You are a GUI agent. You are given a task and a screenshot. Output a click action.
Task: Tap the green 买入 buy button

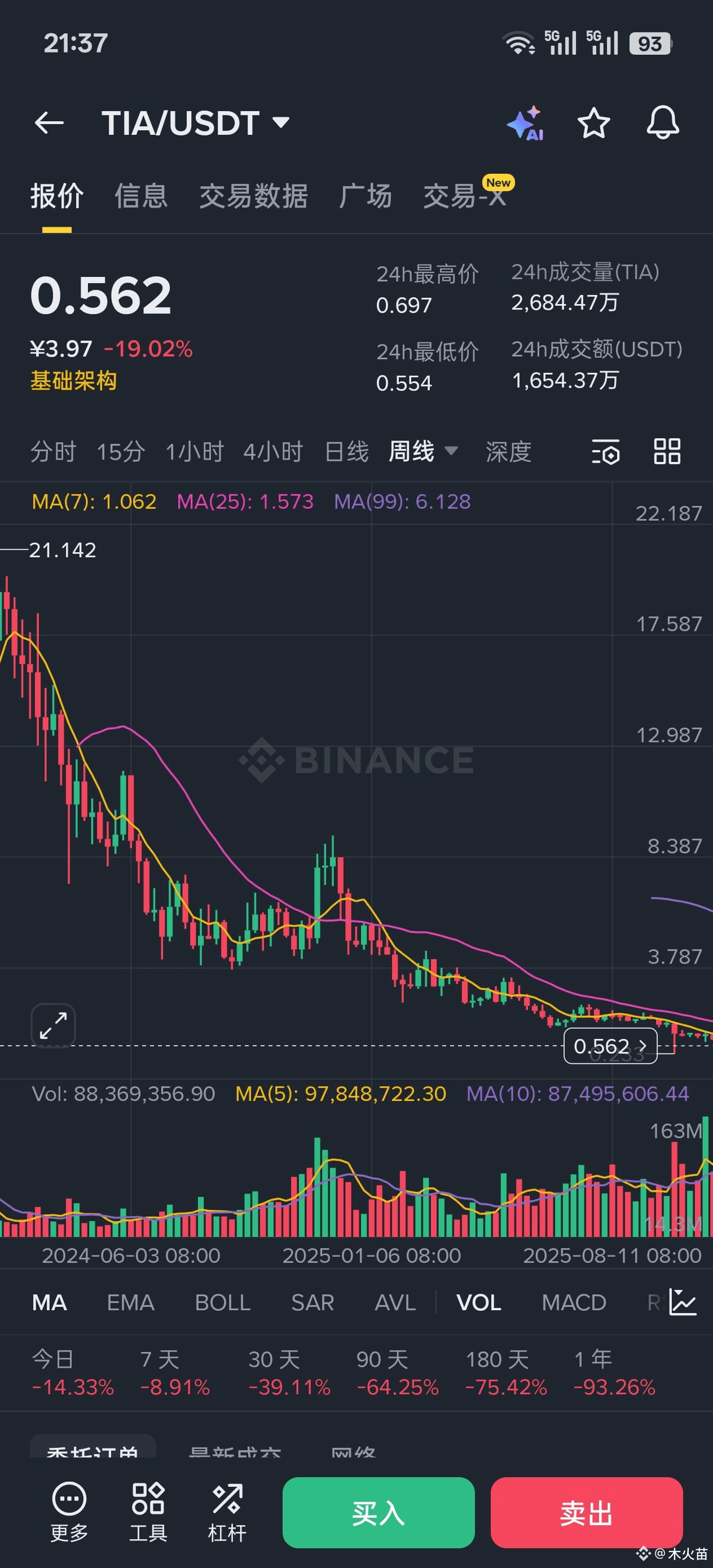(x=378, y=1513)
